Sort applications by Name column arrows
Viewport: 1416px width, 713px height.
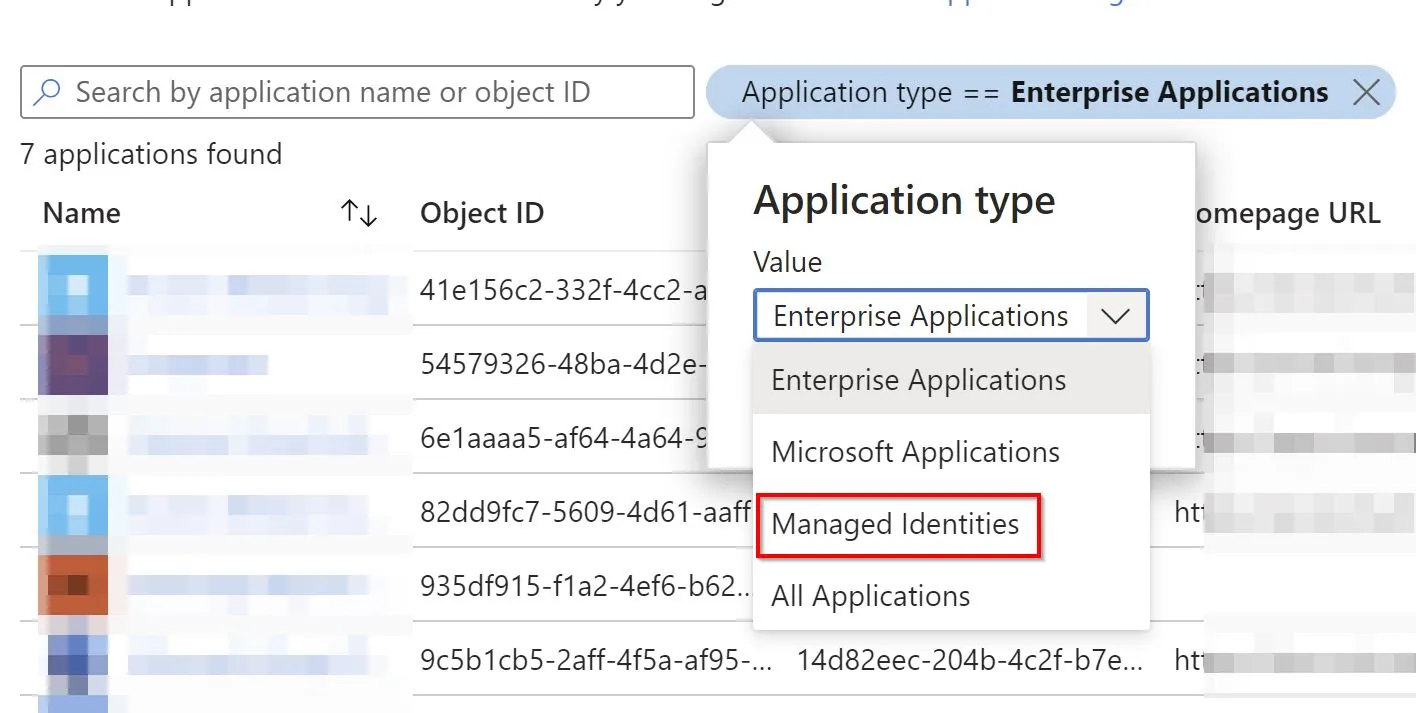click(359, 213)
